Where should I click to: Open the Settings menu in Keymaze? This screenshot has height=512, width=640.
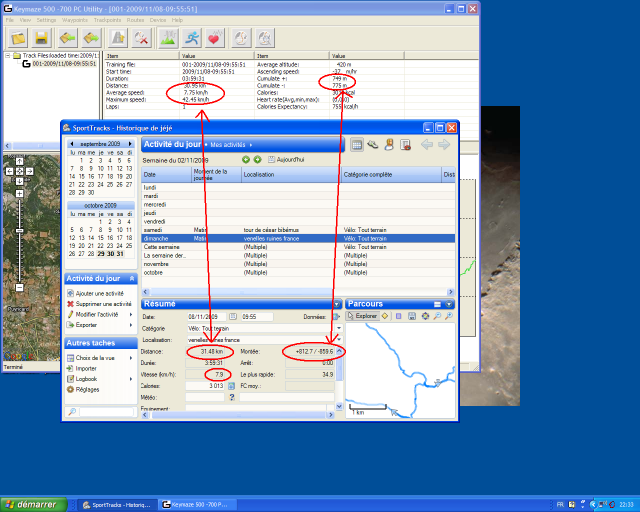(x=46, y=20)
